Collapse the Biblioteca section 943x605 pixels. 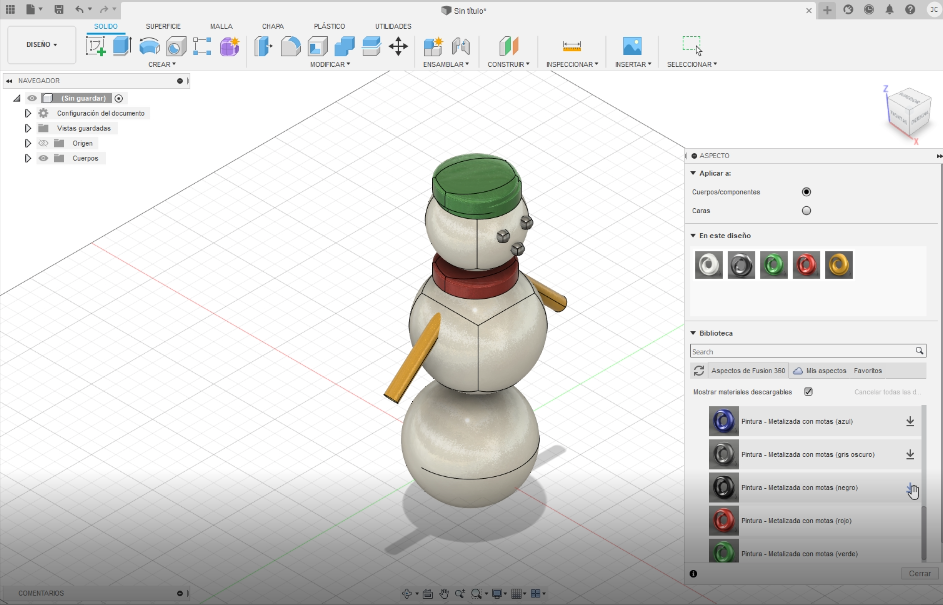tap(693, 333)
